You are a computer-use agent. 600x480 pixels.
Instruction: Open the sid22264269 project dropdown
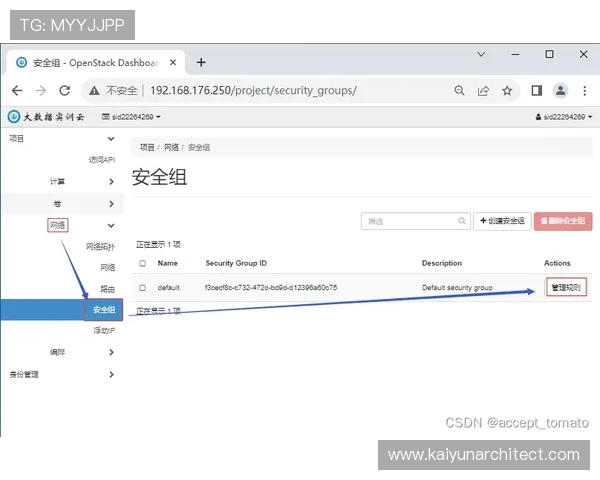(x=131, y=117)
